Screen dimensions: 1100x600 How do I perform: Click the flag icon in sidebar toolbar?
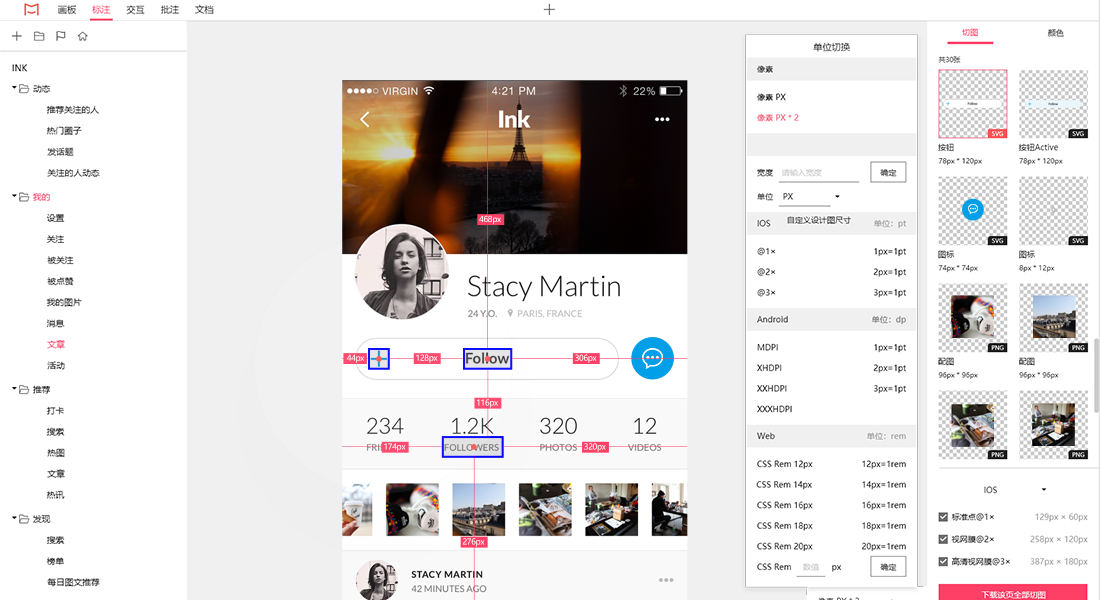click(x=61, y=36)
